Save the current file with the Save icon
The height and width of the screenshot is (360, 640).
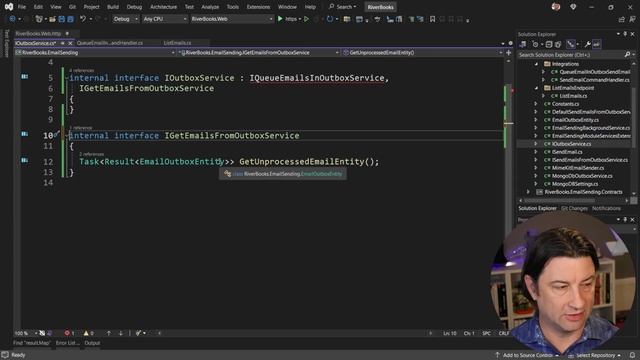pos(62,19)
